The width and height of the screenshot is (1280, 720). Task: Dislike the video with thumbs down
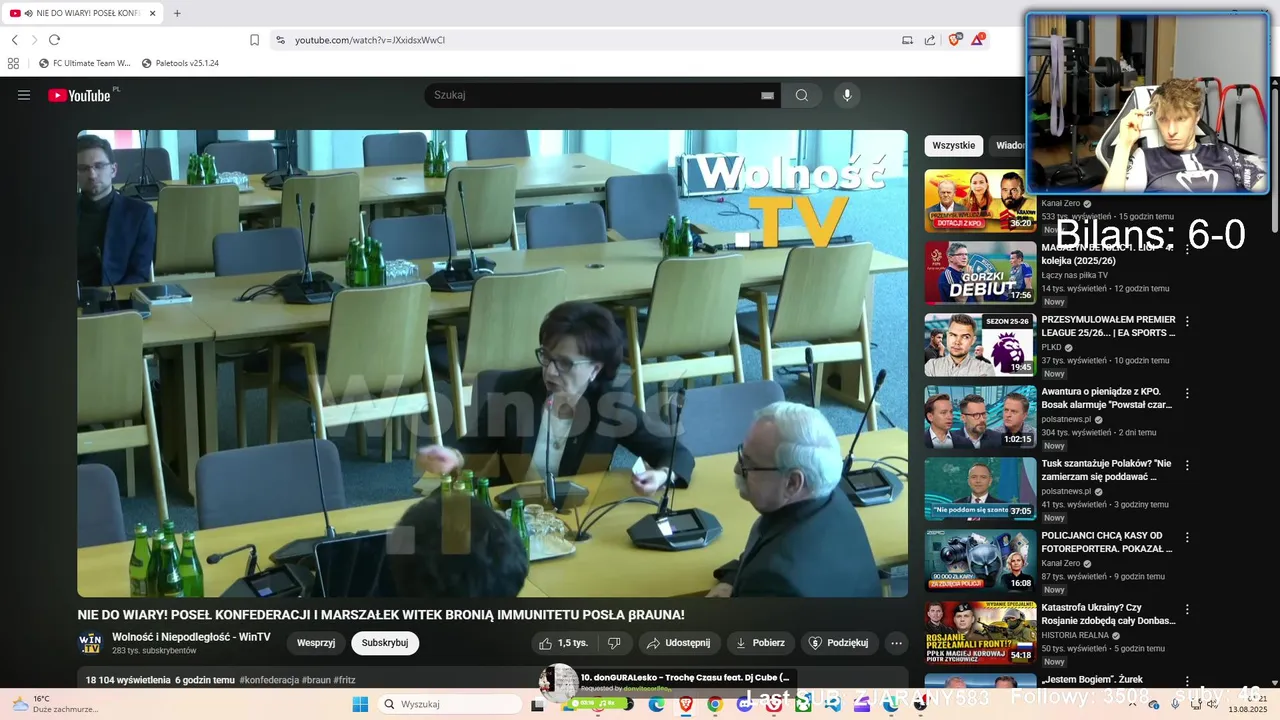pyautogui.click(x=615, y=643)
